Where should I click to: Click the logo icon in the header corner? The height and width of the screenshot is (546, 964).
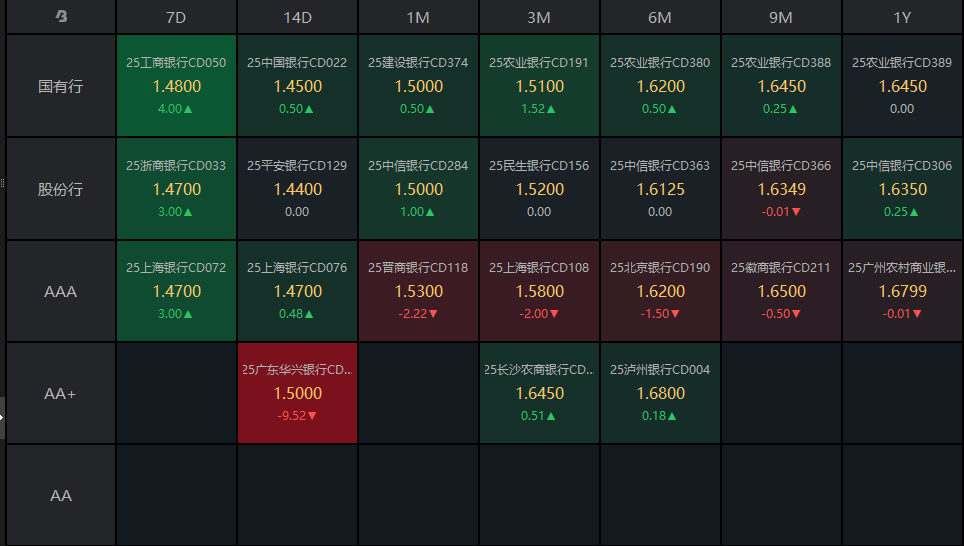click(x=61, y=16)
